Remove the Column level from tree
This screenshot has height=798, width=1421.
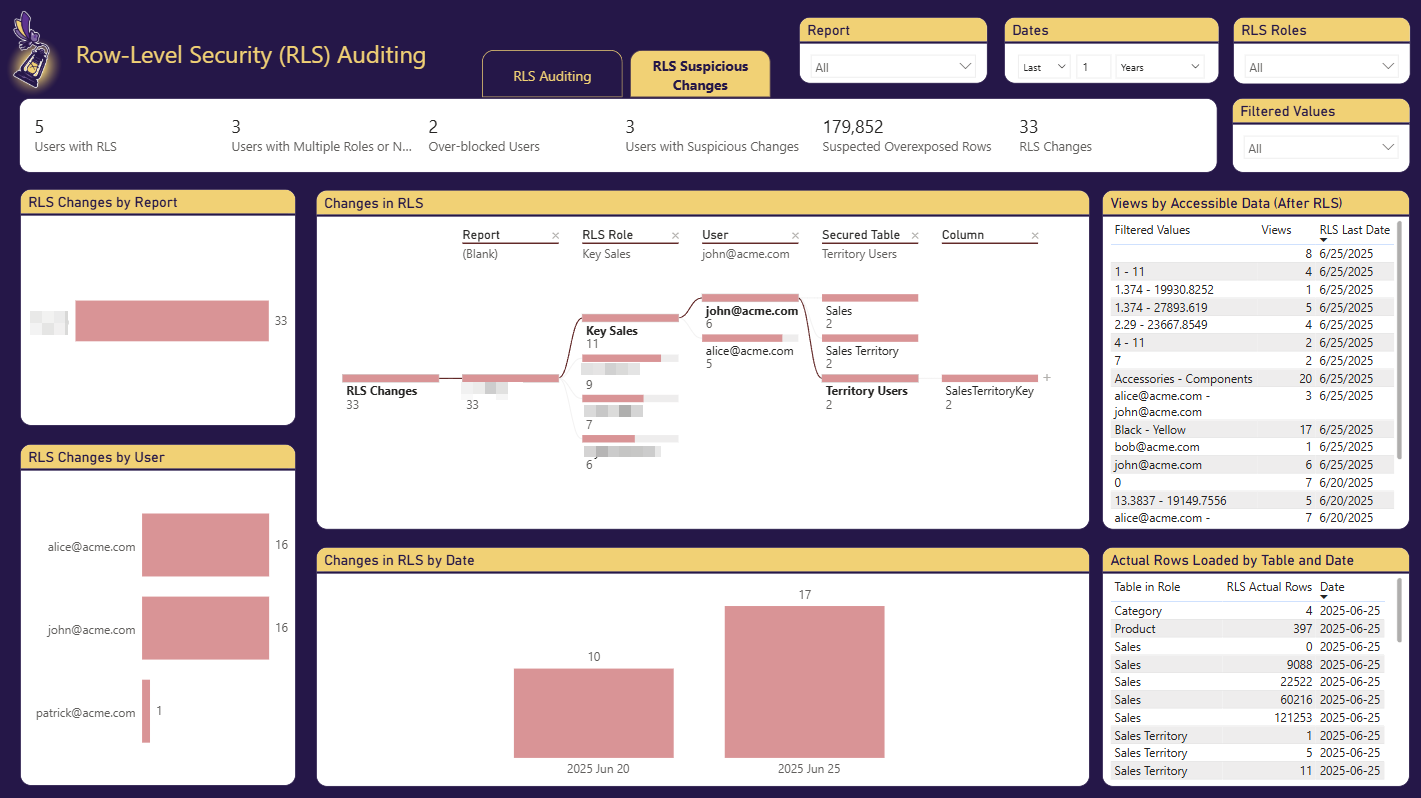coord(1035,236)
